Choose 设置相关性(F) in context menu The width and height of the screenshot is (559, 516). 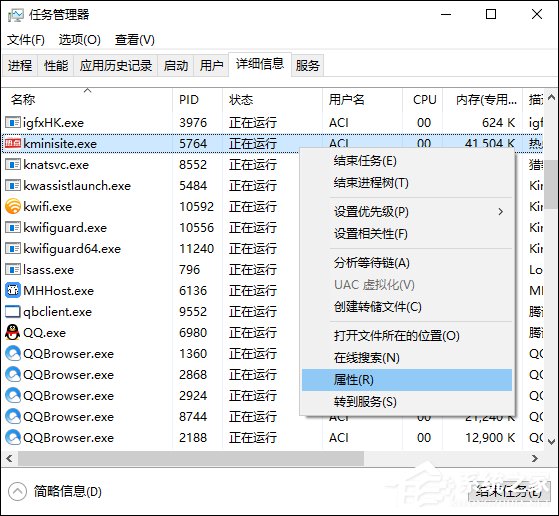pos(407,234)
